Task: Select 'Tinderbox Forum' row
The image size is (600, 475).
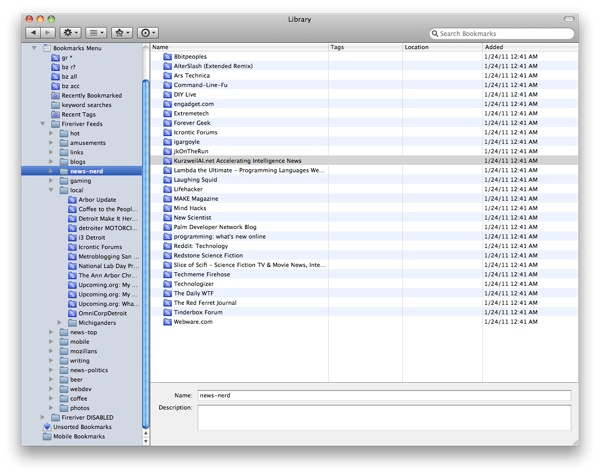Action: click(364, 312)
